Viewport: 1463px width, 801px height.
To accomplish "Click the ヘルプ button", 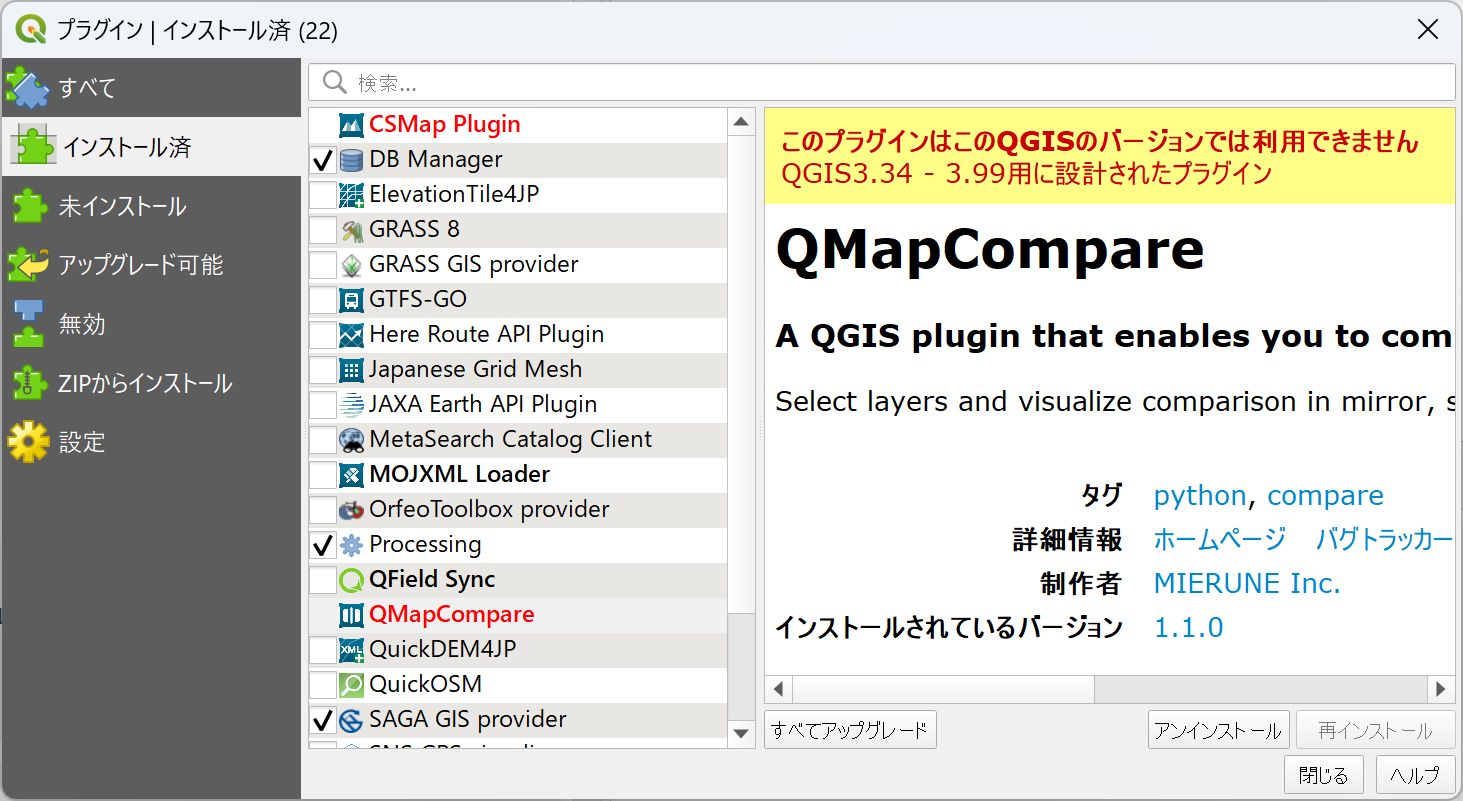I will [x=1415, y=775].
